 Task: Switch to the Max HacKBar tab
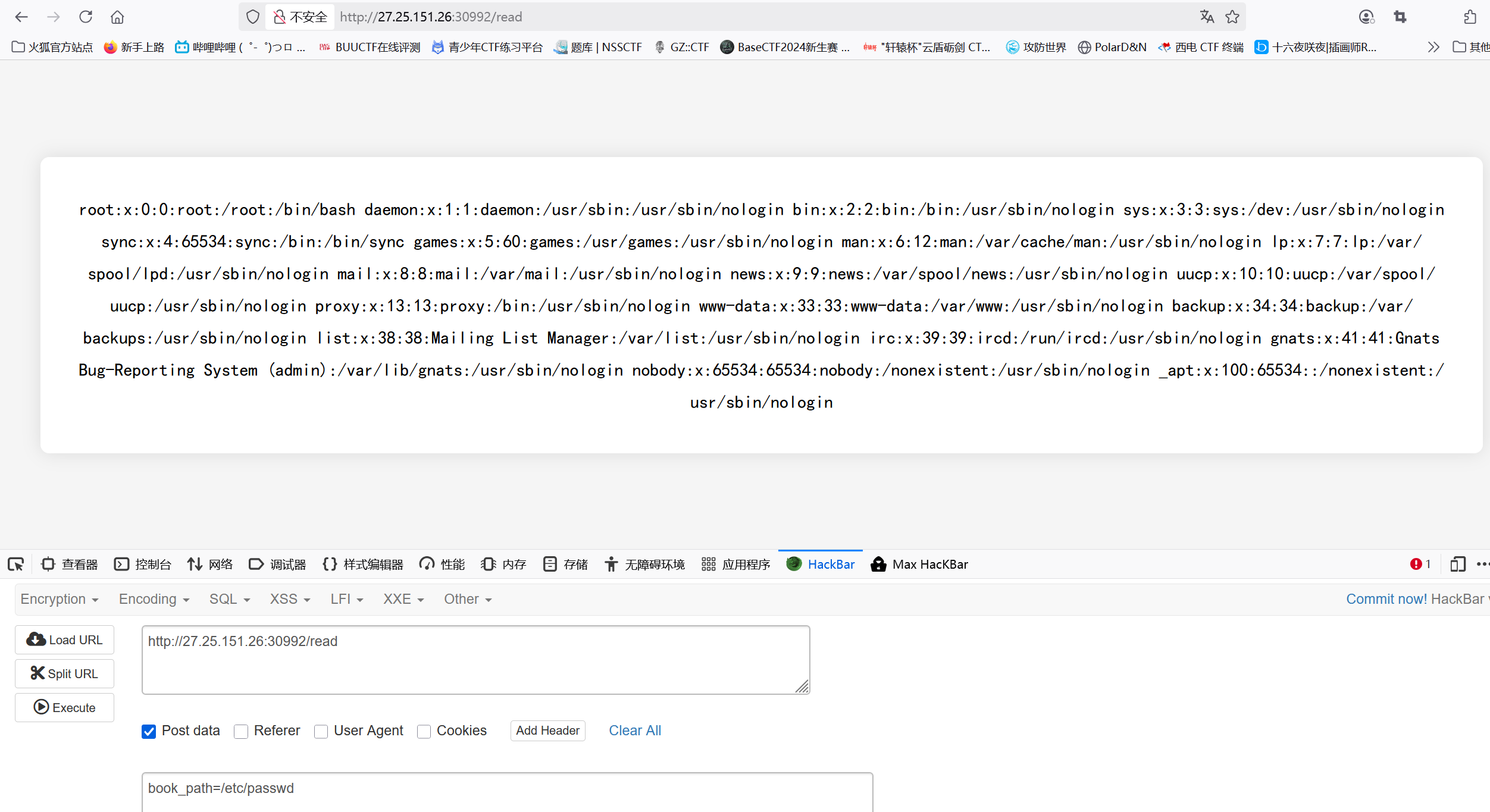919,564
